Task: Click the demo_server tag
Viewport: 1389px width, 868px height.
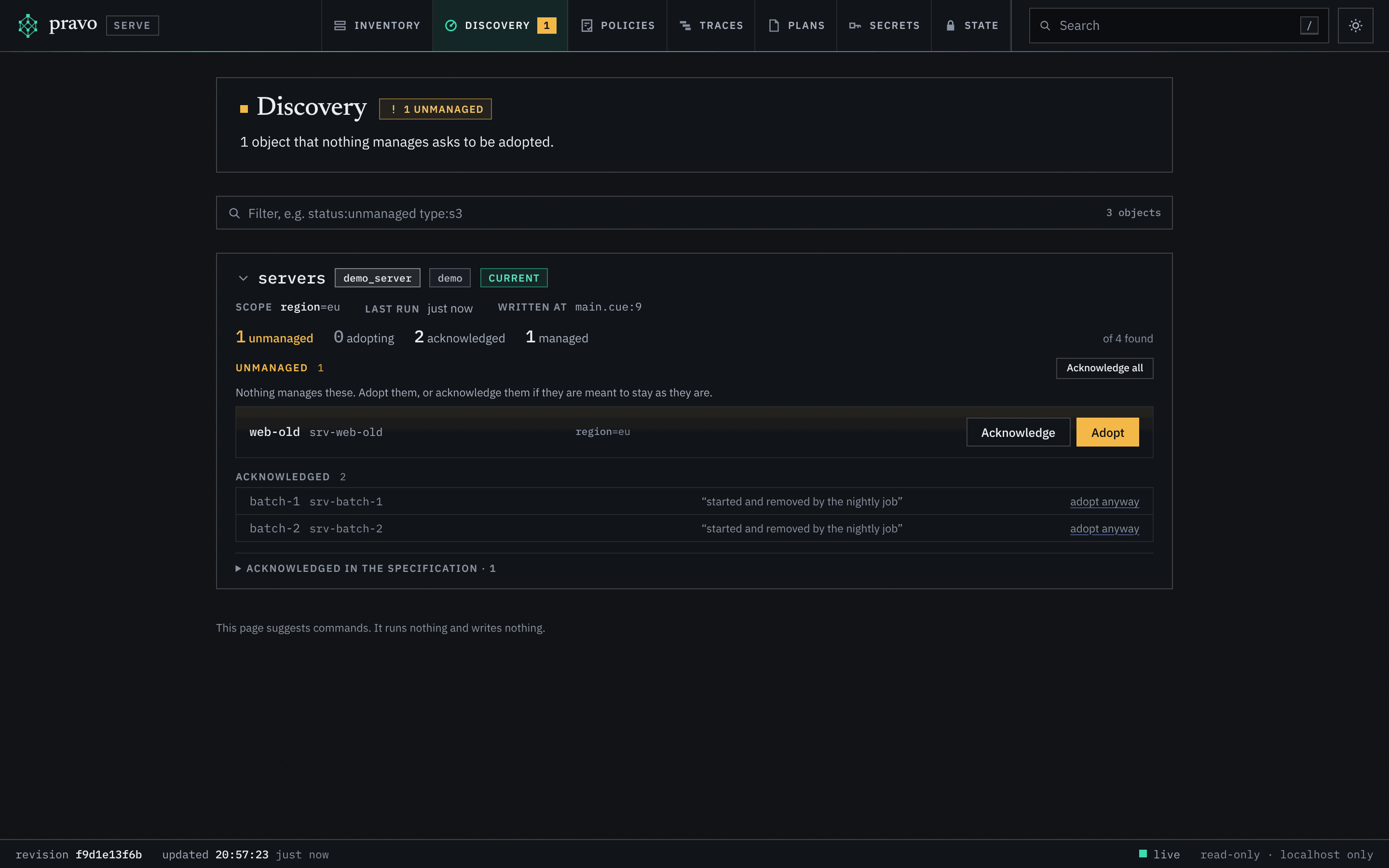Action: (377, 278)
